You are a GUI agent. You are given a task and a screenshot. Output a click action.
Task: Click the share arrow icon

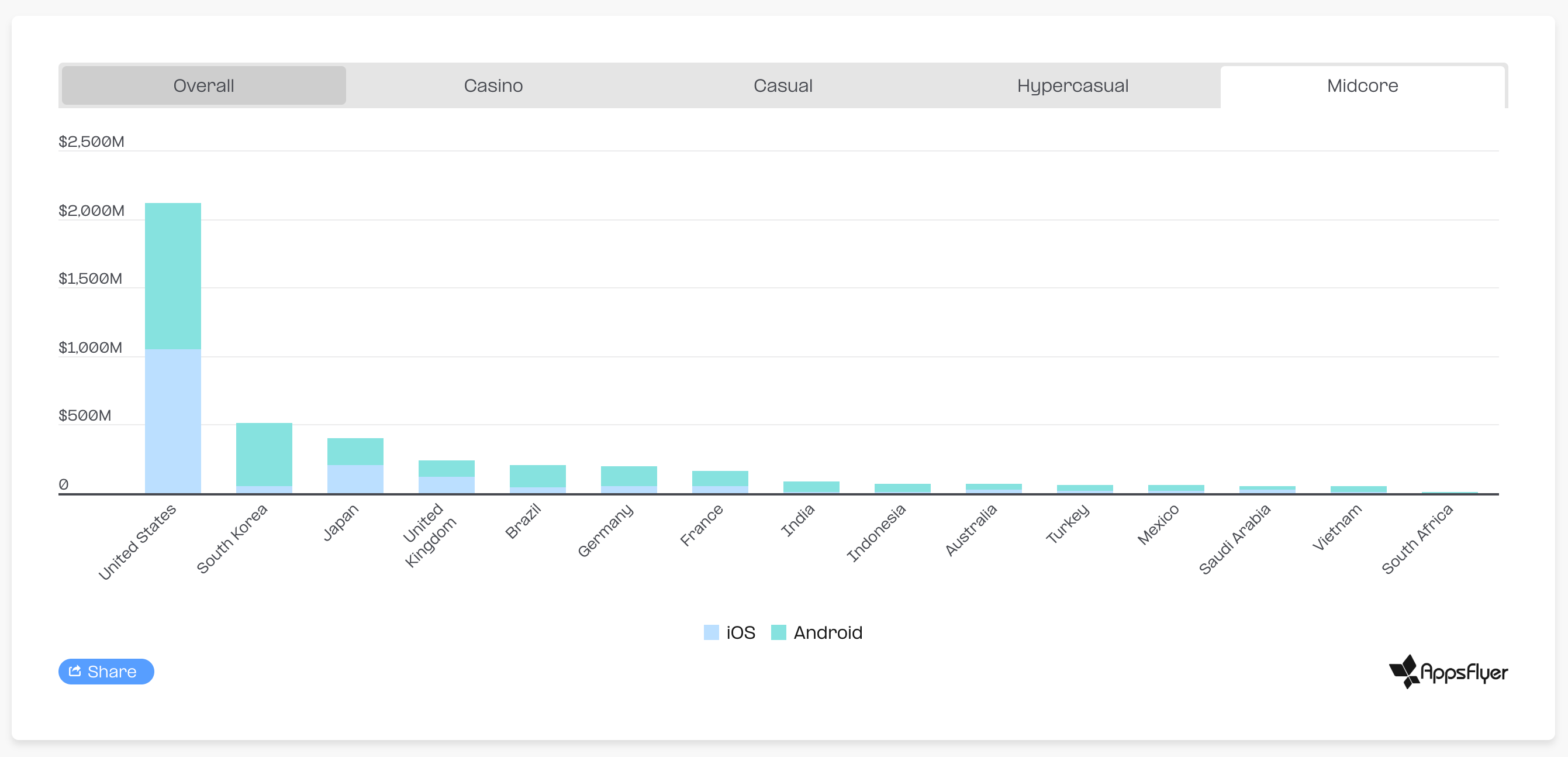tap(75, 671)
